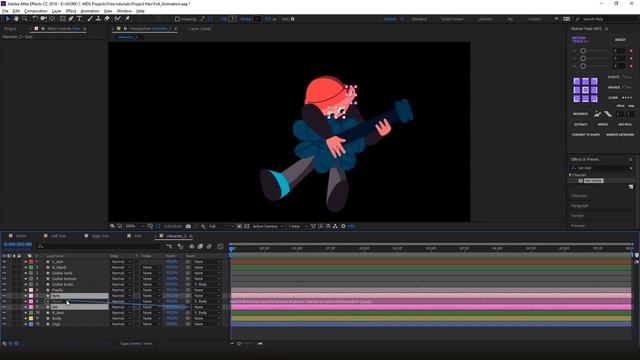Enable the Snapping checkbox in toolbar

point(177,19)
